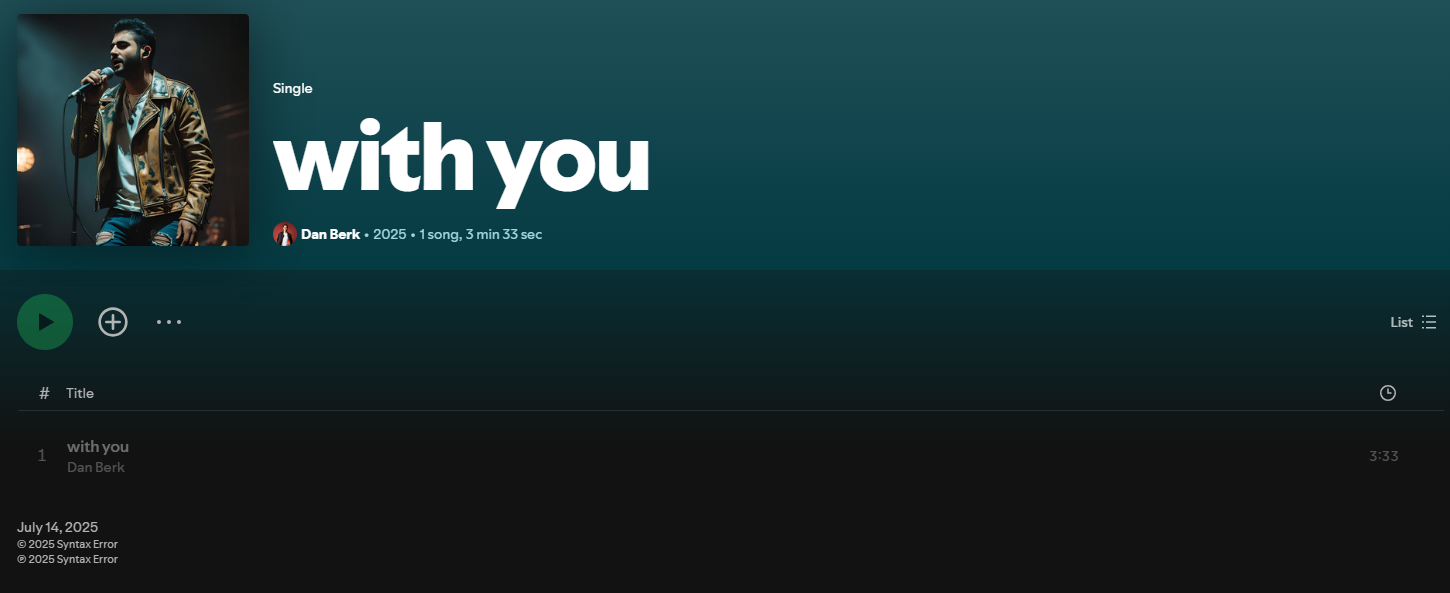
Task: Open more options three-dot menu
Action: click(169, 322)
